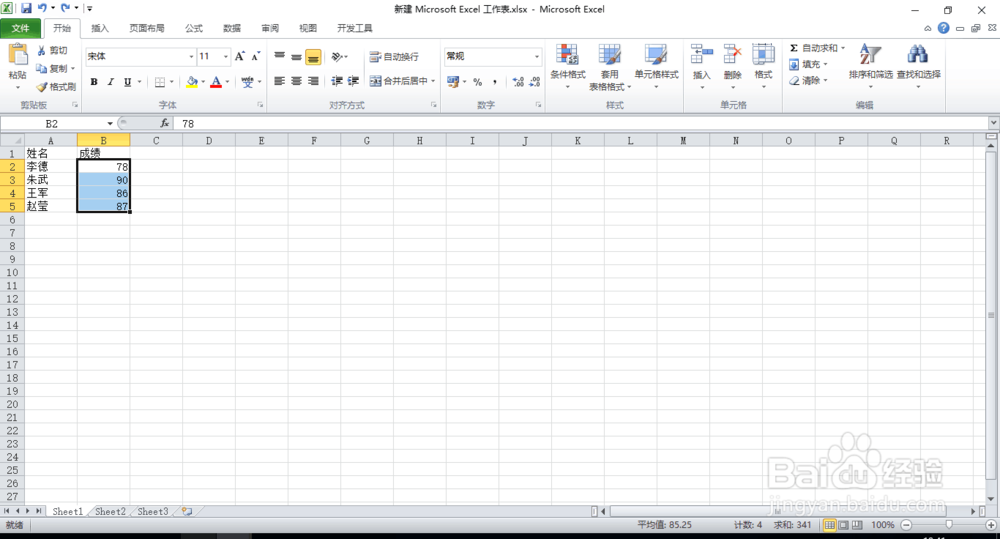Click the zoom out minus button

click(x=906, y=524)
